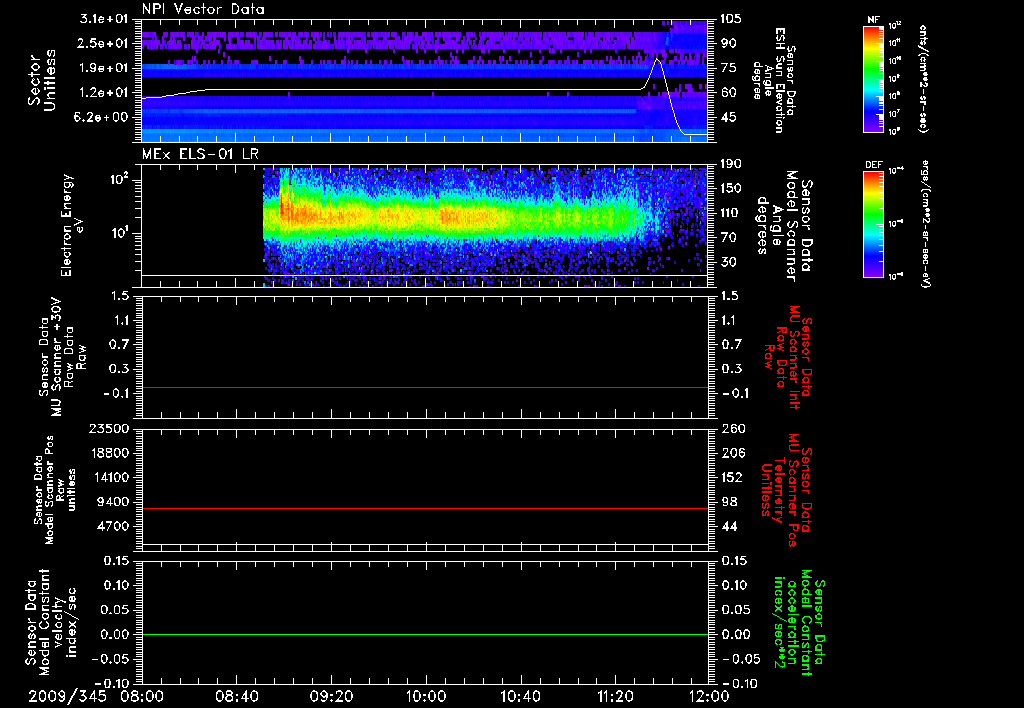Screen dimensions: 1024x708
Task: Click the '2009/345' date label
Action: [67, 696]
